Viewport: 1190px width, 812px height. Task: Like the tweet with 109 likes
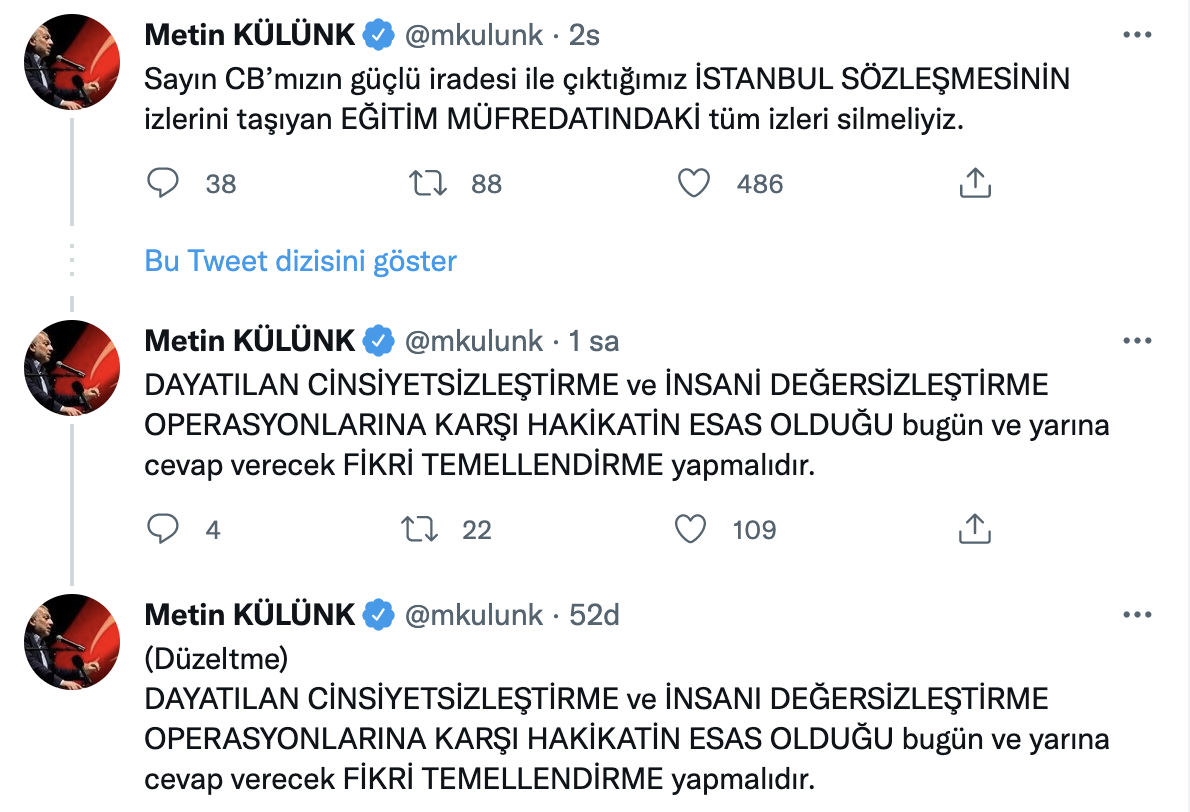point(692,530)
